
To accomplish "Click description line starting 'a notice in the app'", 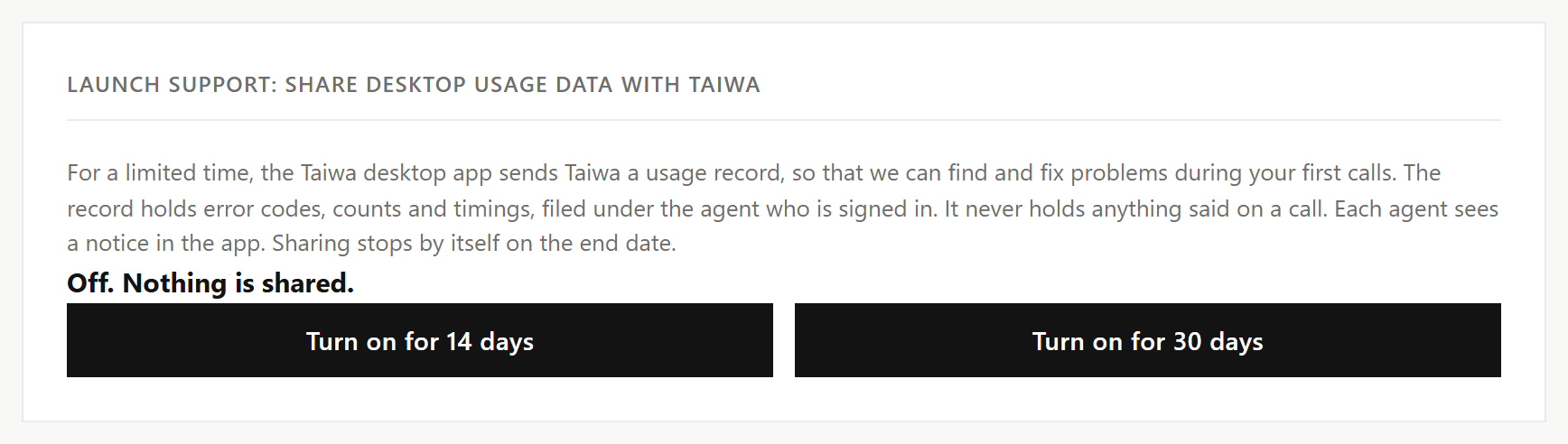I will [371, 244].
